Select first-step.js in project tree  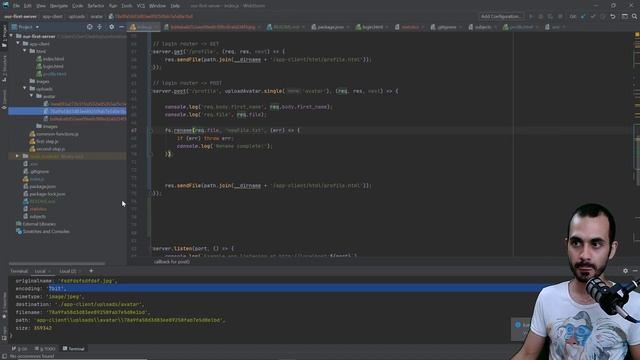pos(47,141)
